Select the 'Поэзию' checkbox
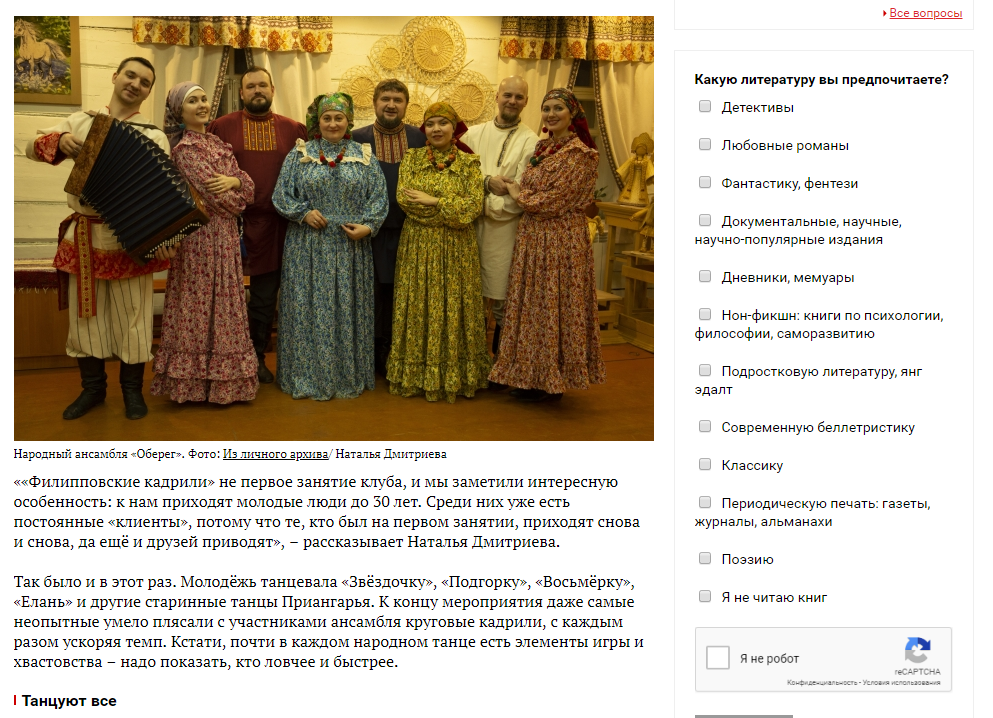 click(x=705, y=558)
